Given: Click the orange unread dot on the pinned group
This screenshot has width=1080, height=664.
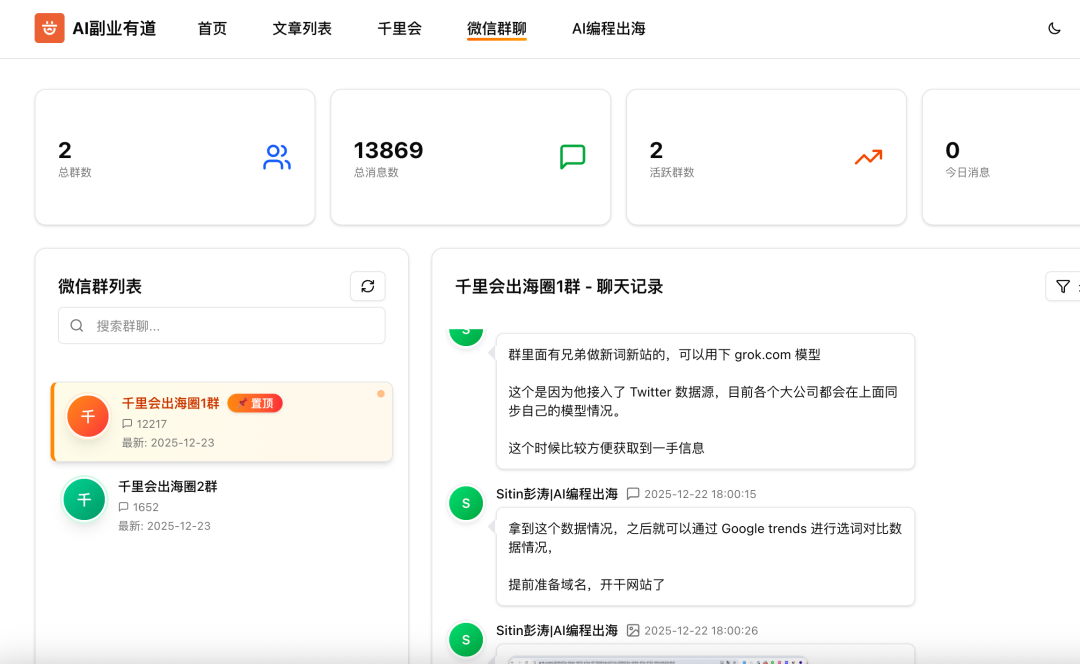Looking at the screenshot, I should coord(379,394).
